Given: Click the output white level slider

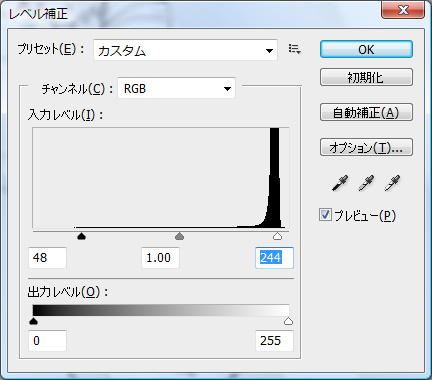Looking at the screenshot, I should pyautogui.click(x=288, y=321).
